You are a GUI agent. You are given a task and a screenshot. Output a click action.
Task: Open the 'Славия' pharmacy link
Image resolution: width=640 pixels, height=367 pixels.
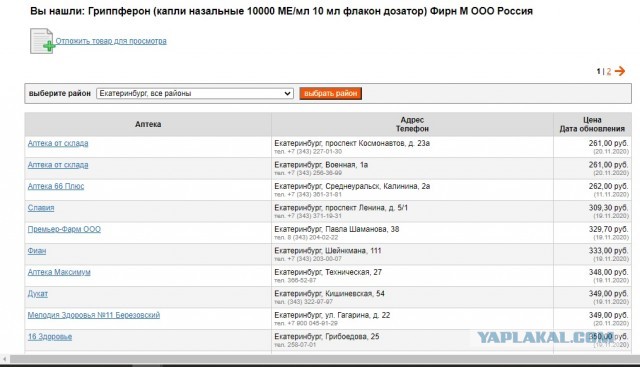coord(41,208)
